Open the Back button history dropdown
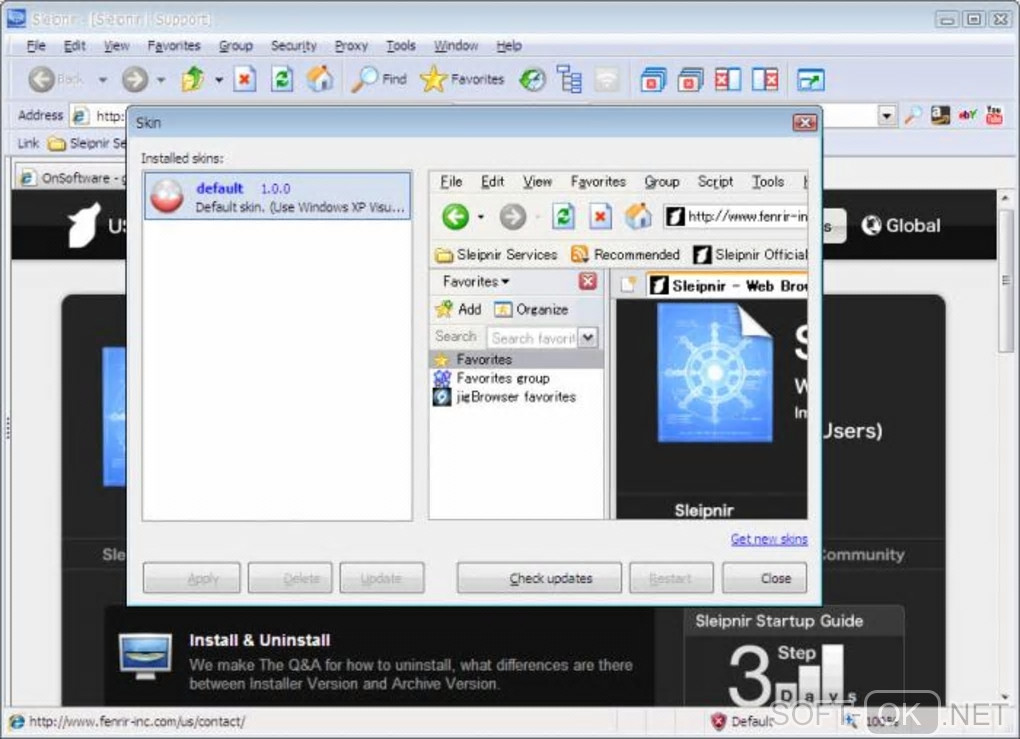The image size is (1020, 739). click(103, 80)
